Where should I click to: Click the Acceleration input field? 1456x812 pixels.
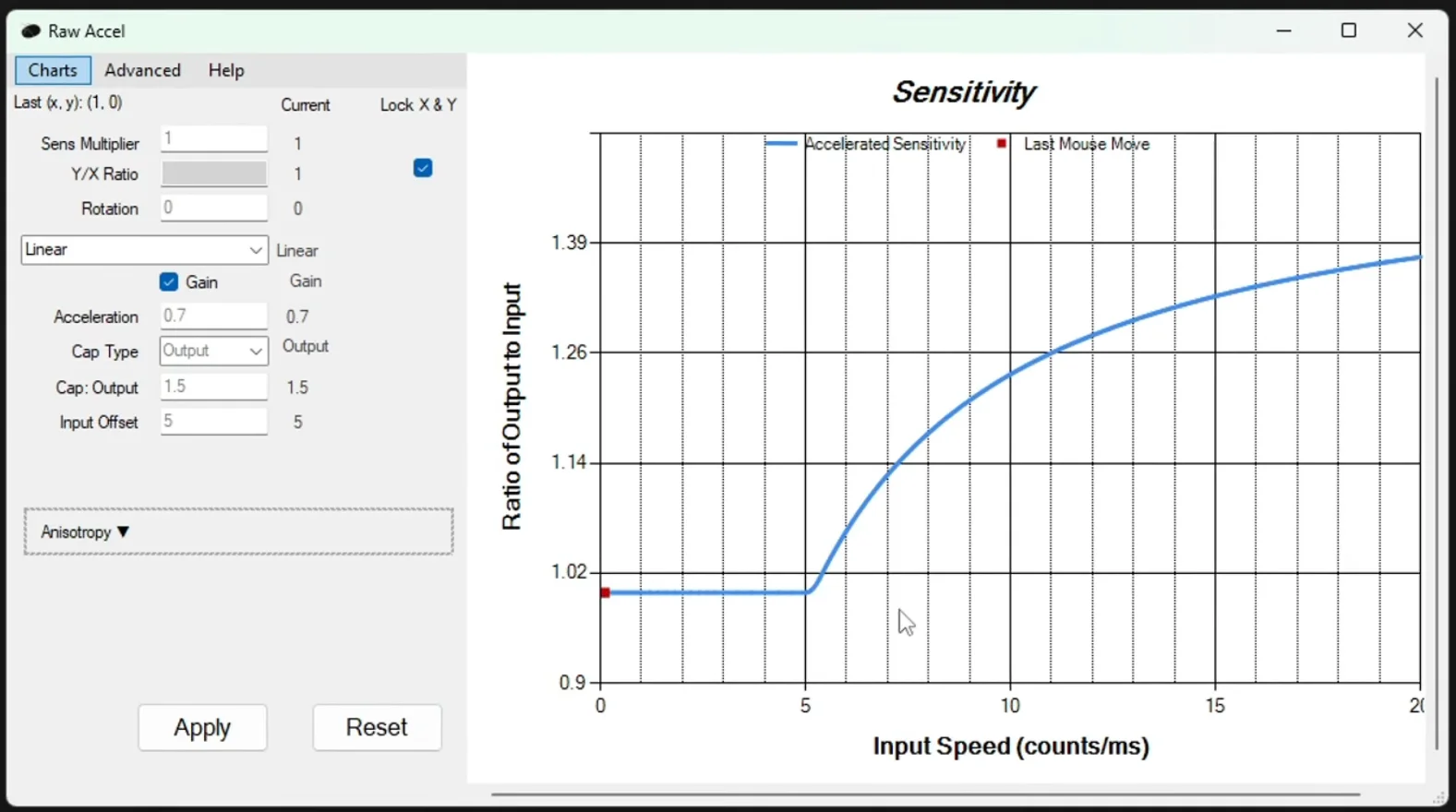[213, 316]
